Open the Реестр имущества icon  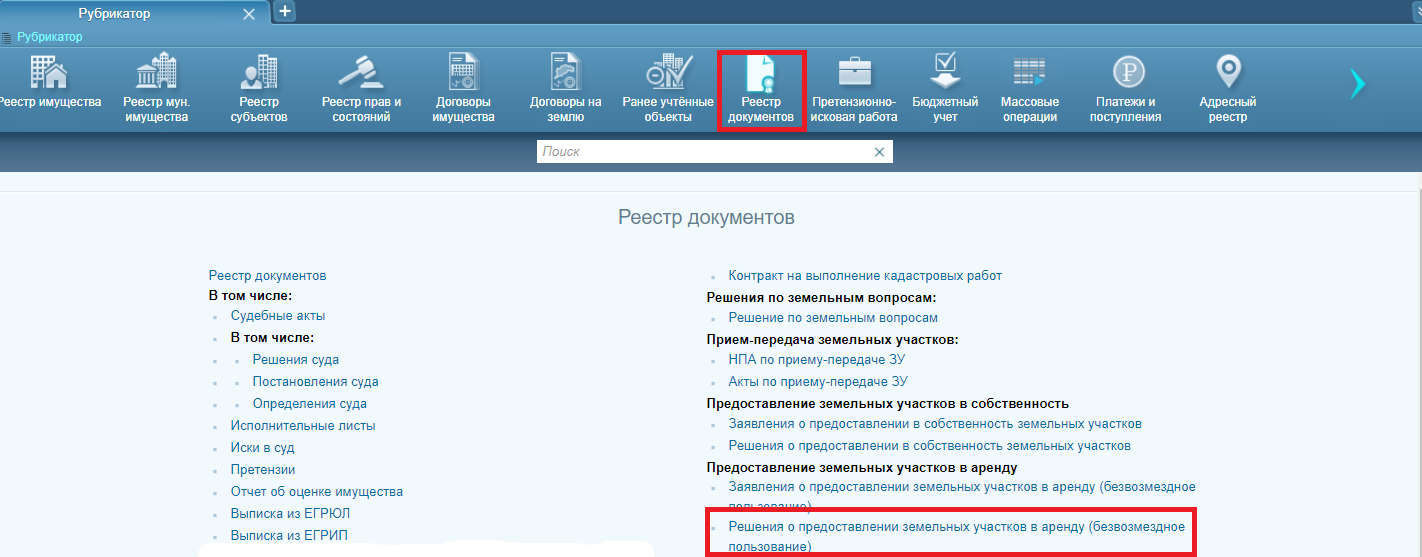pos(49,73)
